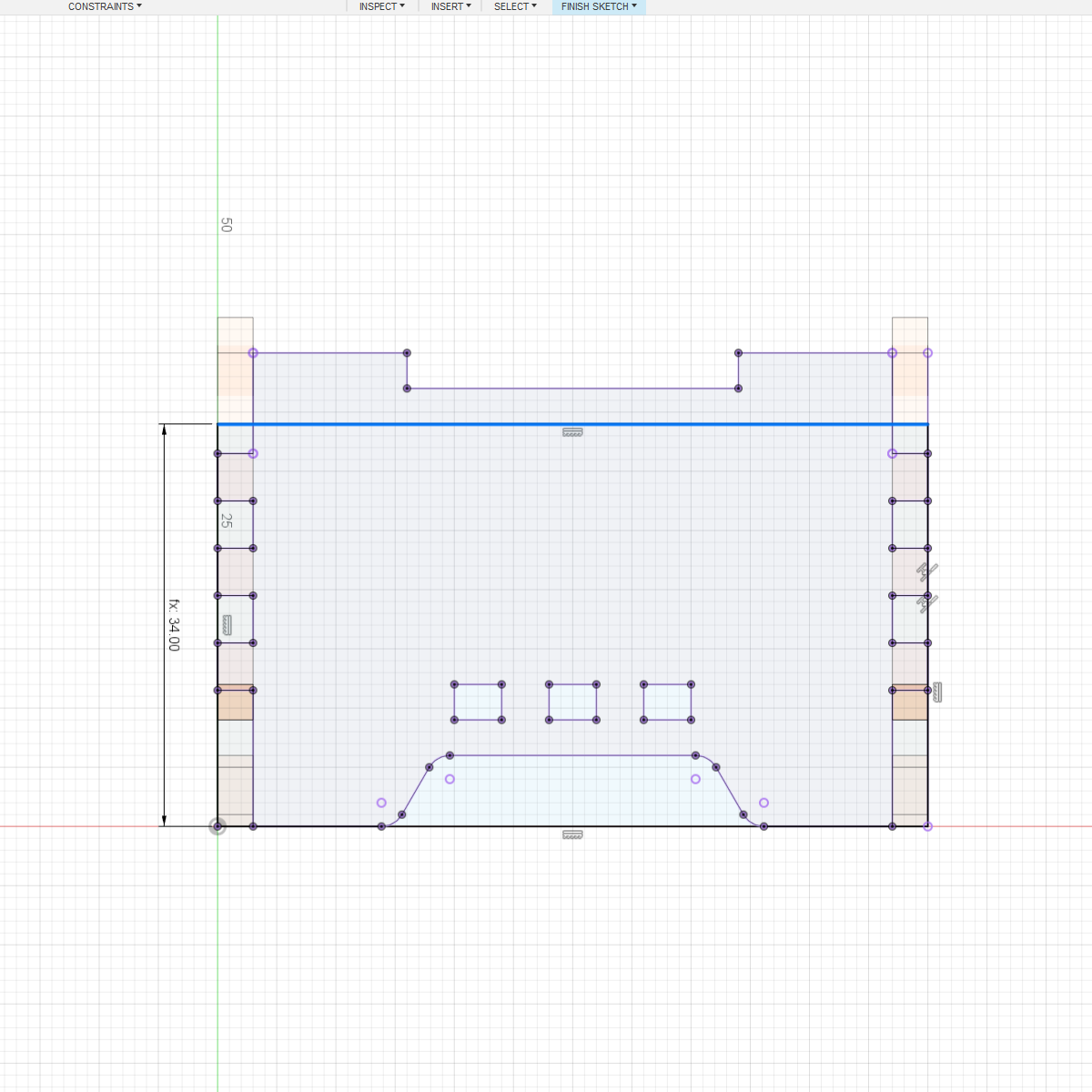Viewport: 1092px width, 1092px height.
Task: Open the INSERT dropdown menu
Action: pyautogui.click(x=451, y=6)
